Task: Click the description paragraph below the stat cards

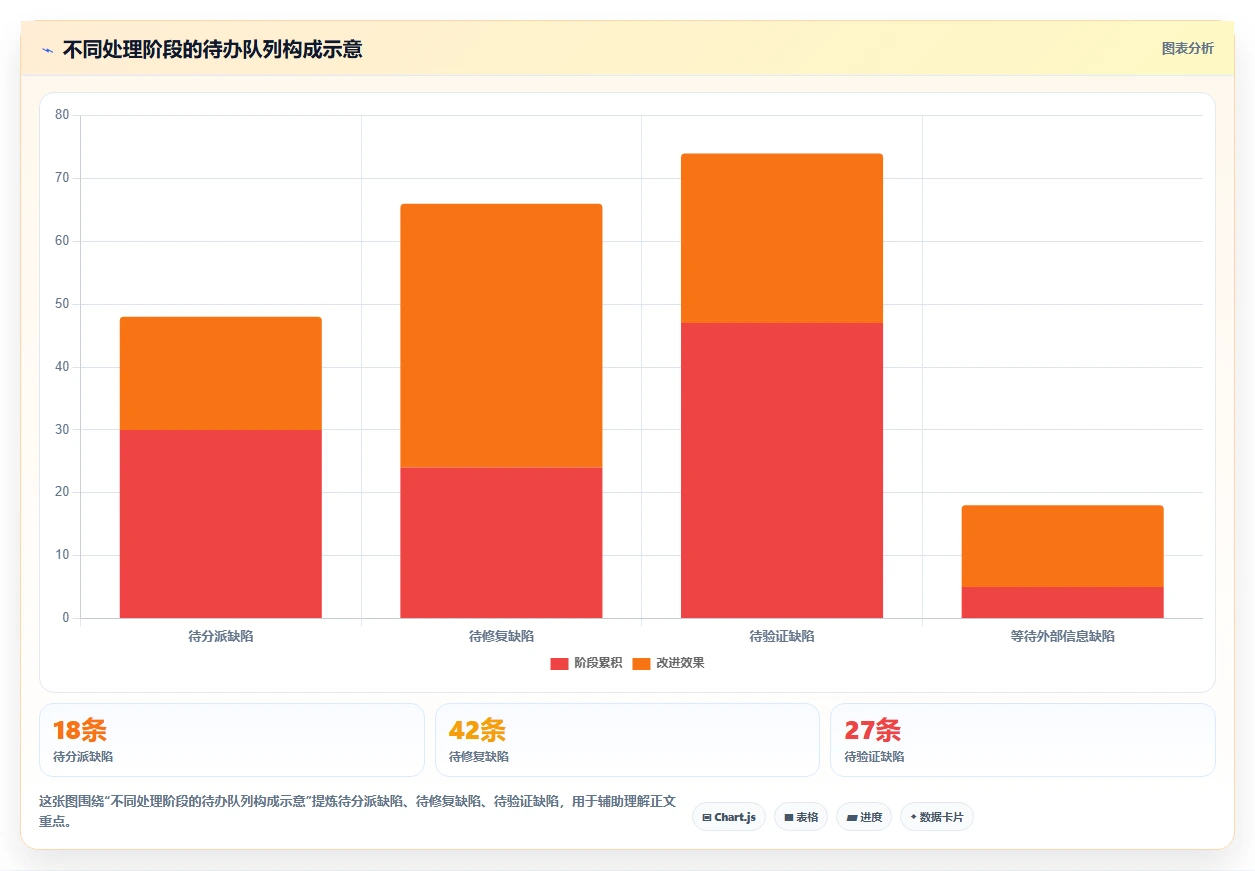Action: tap(358, 811)
